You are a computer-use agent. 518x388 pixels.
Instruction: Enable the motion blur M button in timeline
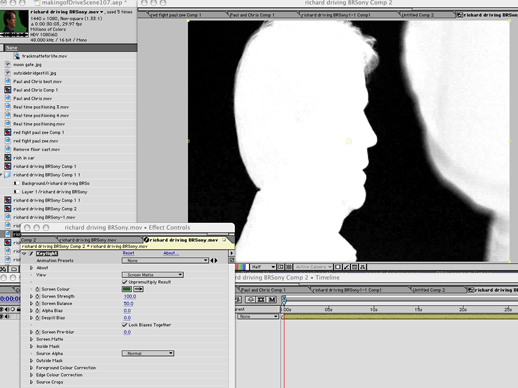[x=272, y=300]
